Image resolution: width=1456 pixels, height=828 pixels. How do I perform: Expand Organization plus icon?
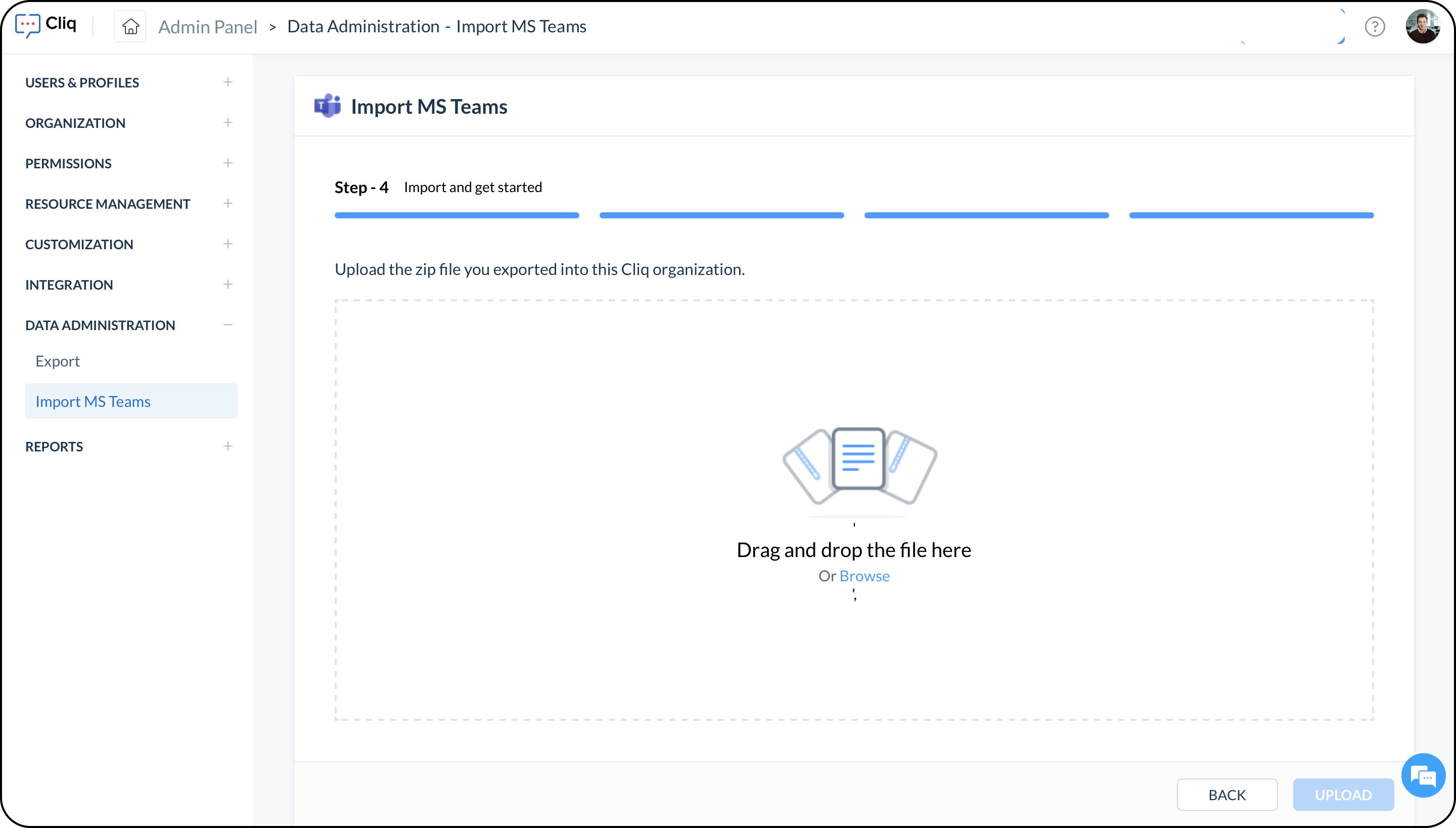(227, 122)
